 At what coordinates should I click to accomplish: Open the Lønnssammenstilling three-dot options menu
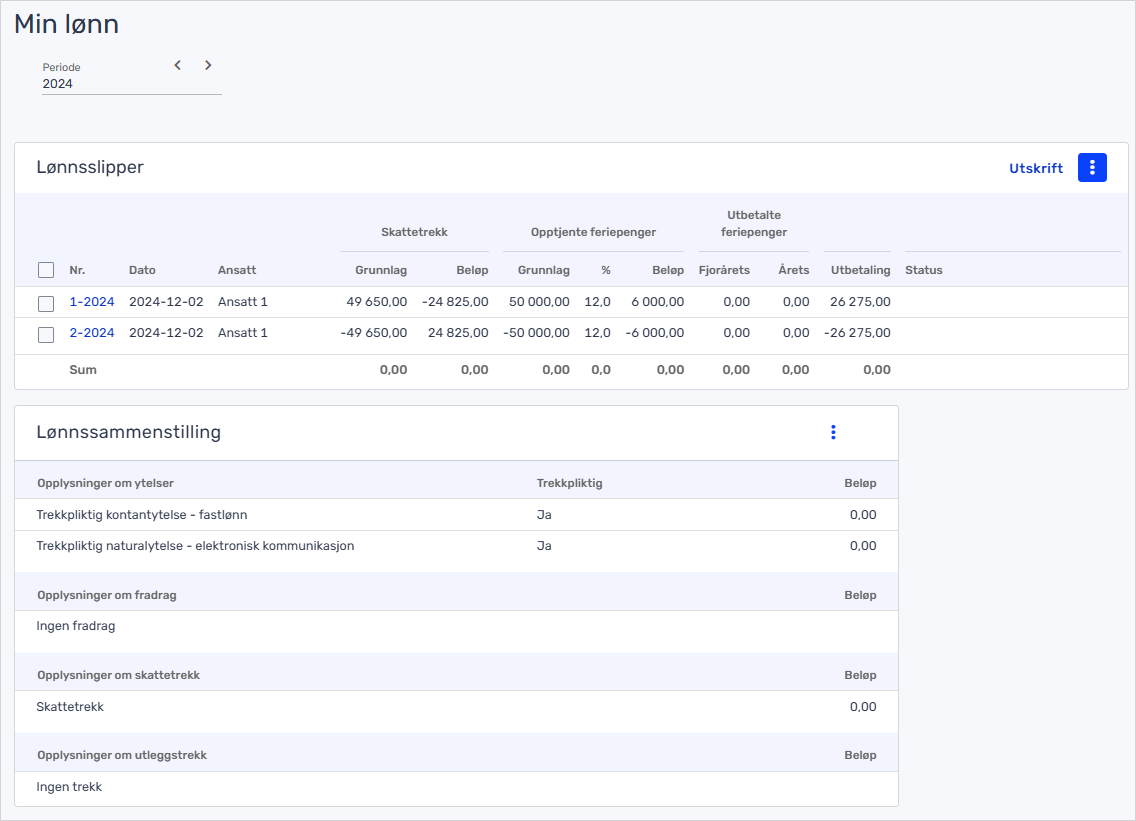click(x=833, y=433)
